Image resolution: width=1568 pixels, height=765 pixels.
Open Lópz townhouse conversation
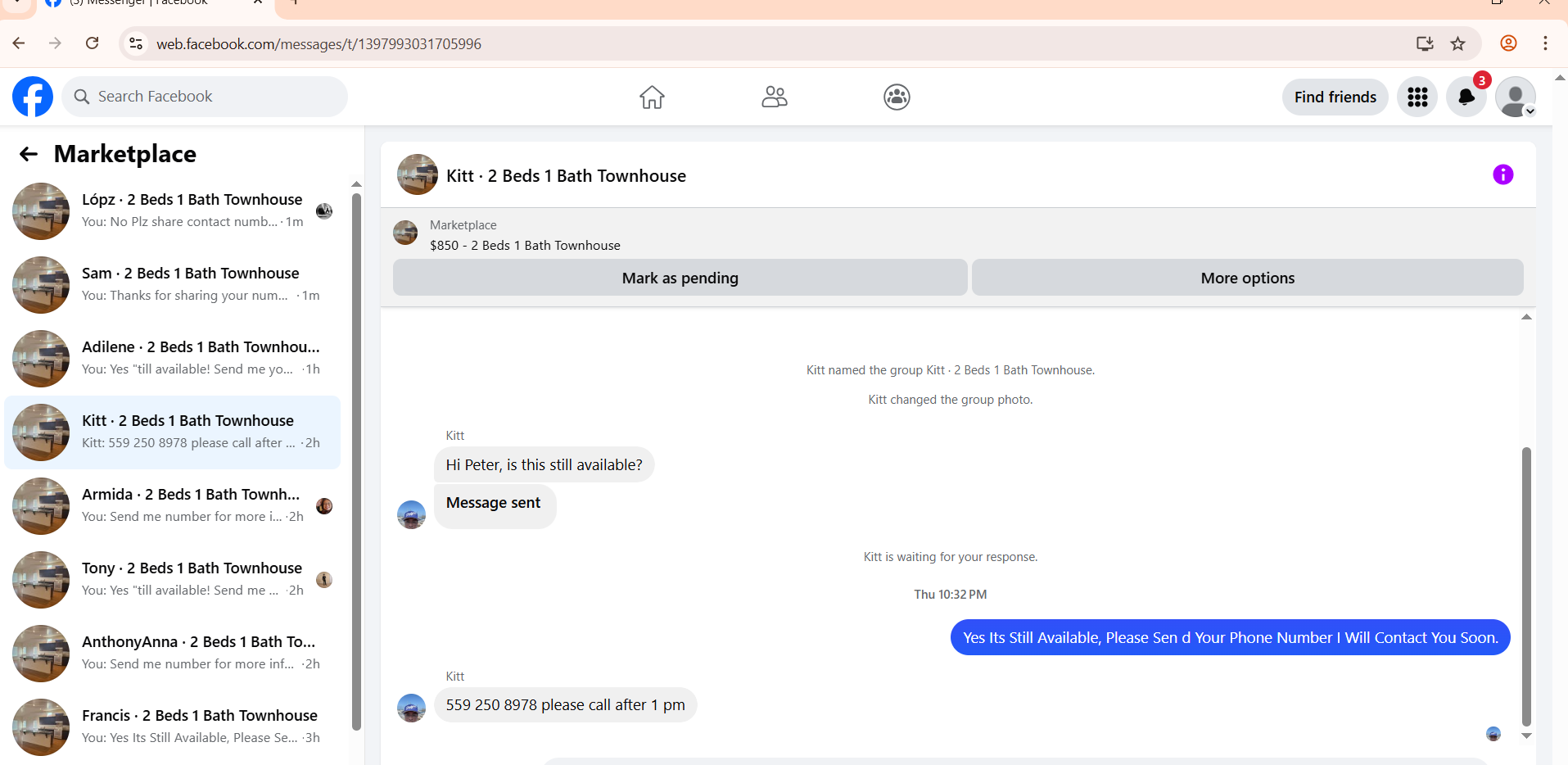(173, 211)
